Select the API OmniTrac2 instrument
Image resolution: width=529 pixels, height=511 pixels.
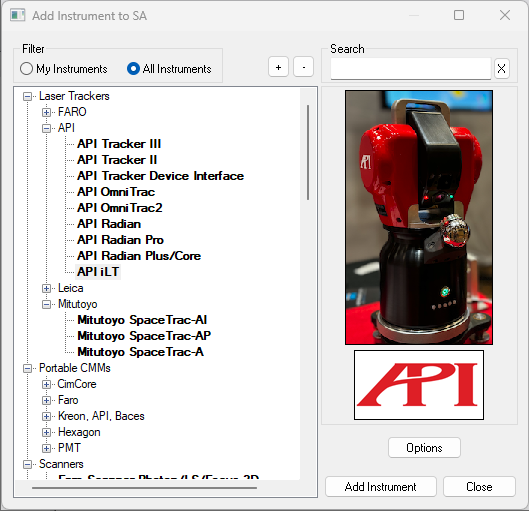pos(119,208)
